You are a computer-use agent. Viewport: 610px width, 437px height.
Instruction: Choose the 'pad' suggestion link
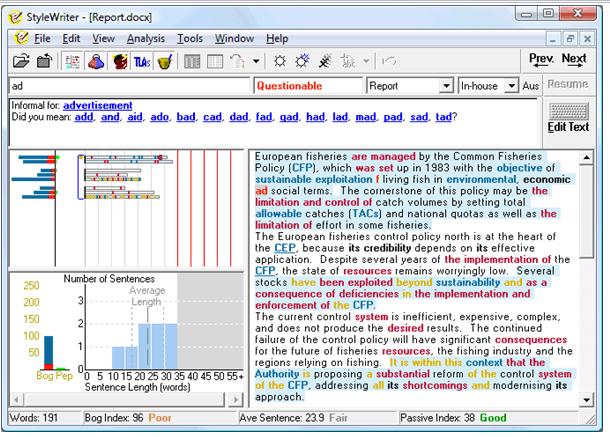[x=393, y=117]
